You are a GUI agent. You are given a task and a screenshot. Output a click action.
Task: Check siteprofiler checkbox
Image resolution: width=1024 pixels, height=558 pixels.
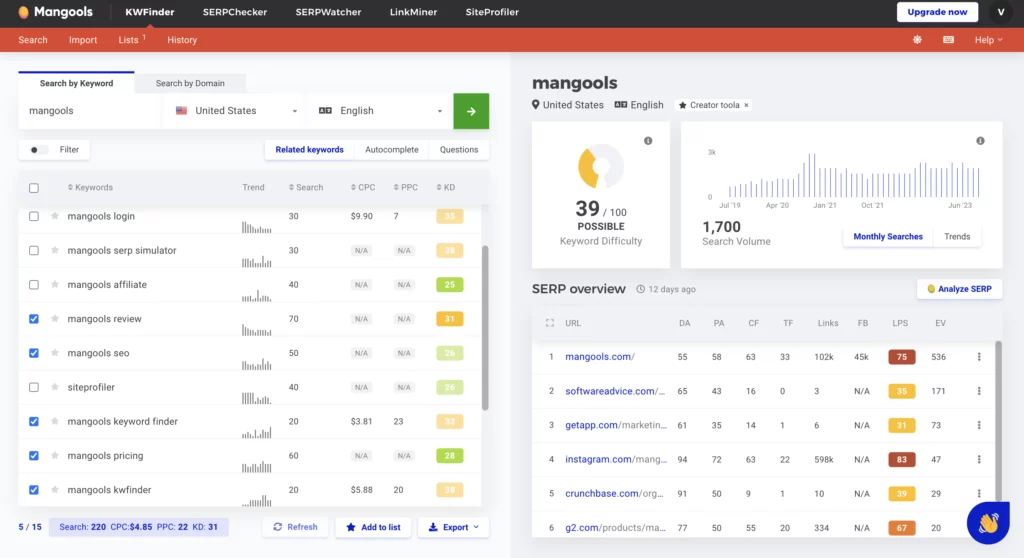[34, 387]
